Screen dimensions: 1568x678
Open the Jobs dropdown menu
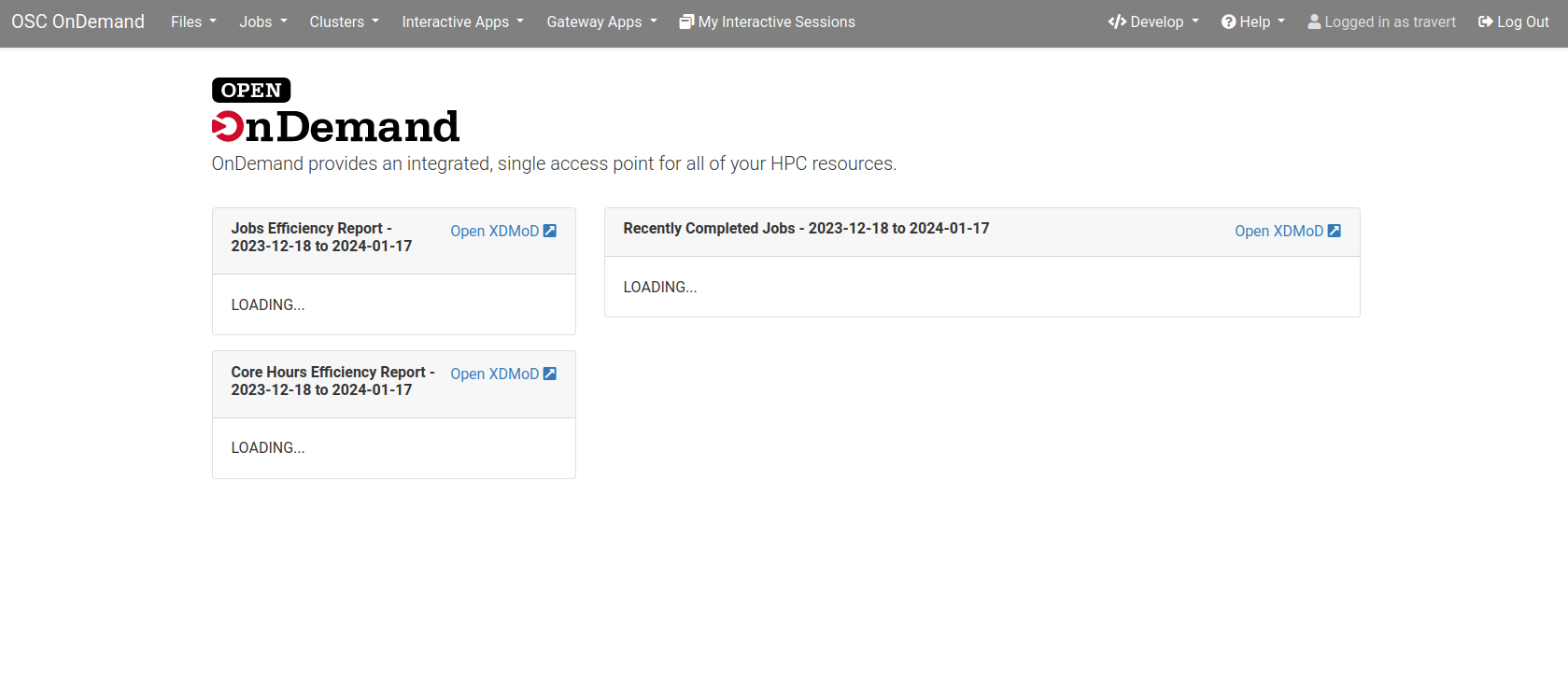(262, 21)
